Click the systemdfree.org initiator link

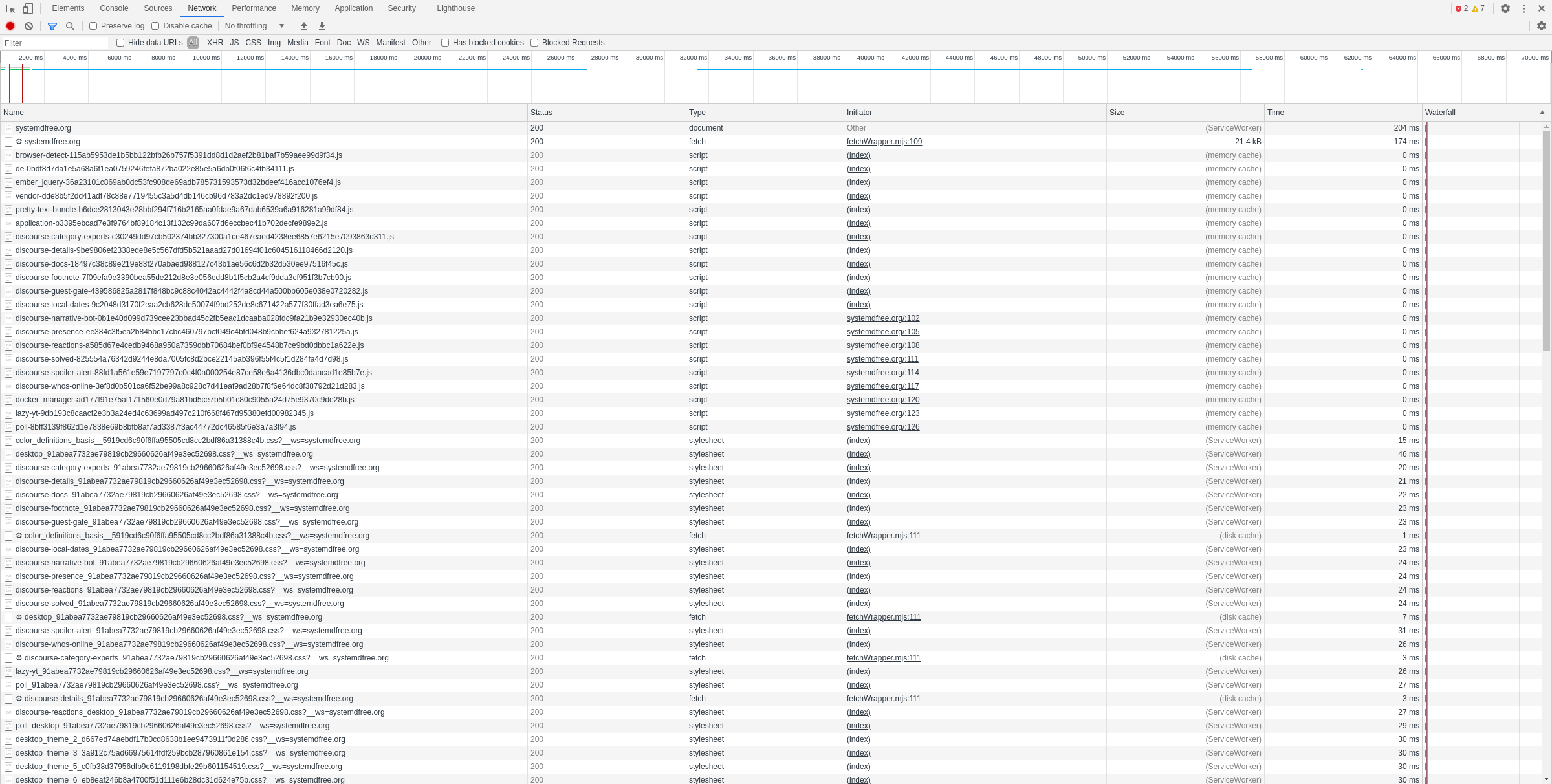pos(883,318)
